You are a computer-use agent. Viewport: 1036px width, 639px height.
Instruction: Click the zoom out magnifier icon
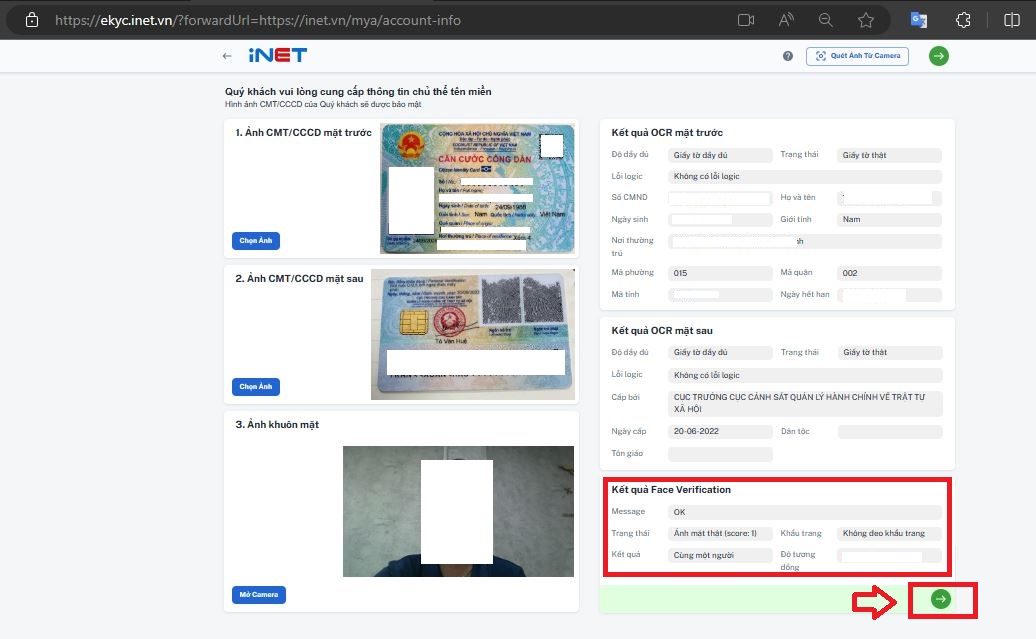(826, 19)
